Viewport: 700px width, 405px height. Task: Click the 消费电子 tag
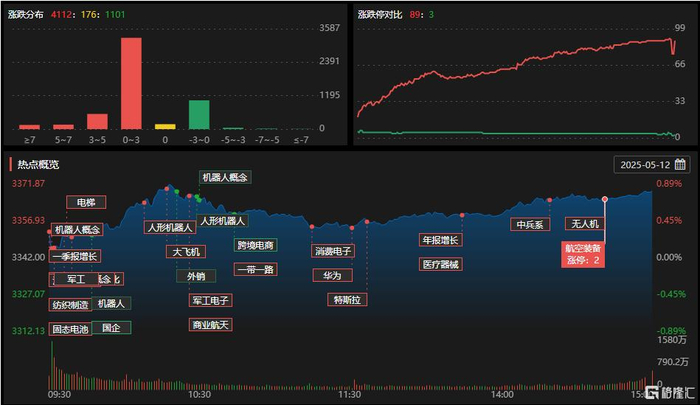(333, 251)
